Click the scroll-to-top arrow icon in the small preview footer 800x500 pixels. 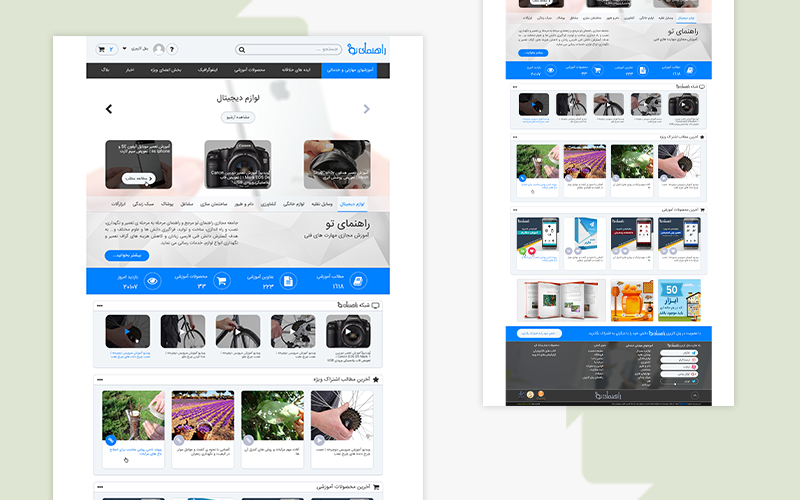pos(694,396)
